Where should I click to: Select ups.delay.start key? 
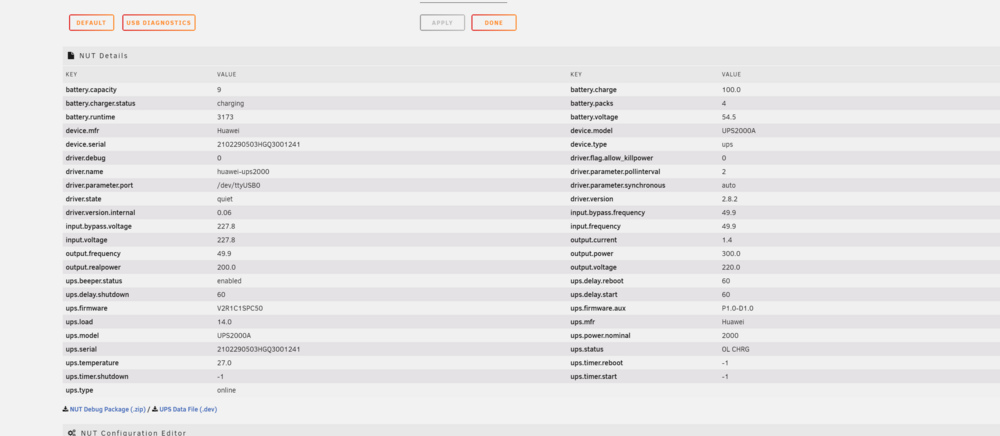[596, 294]
